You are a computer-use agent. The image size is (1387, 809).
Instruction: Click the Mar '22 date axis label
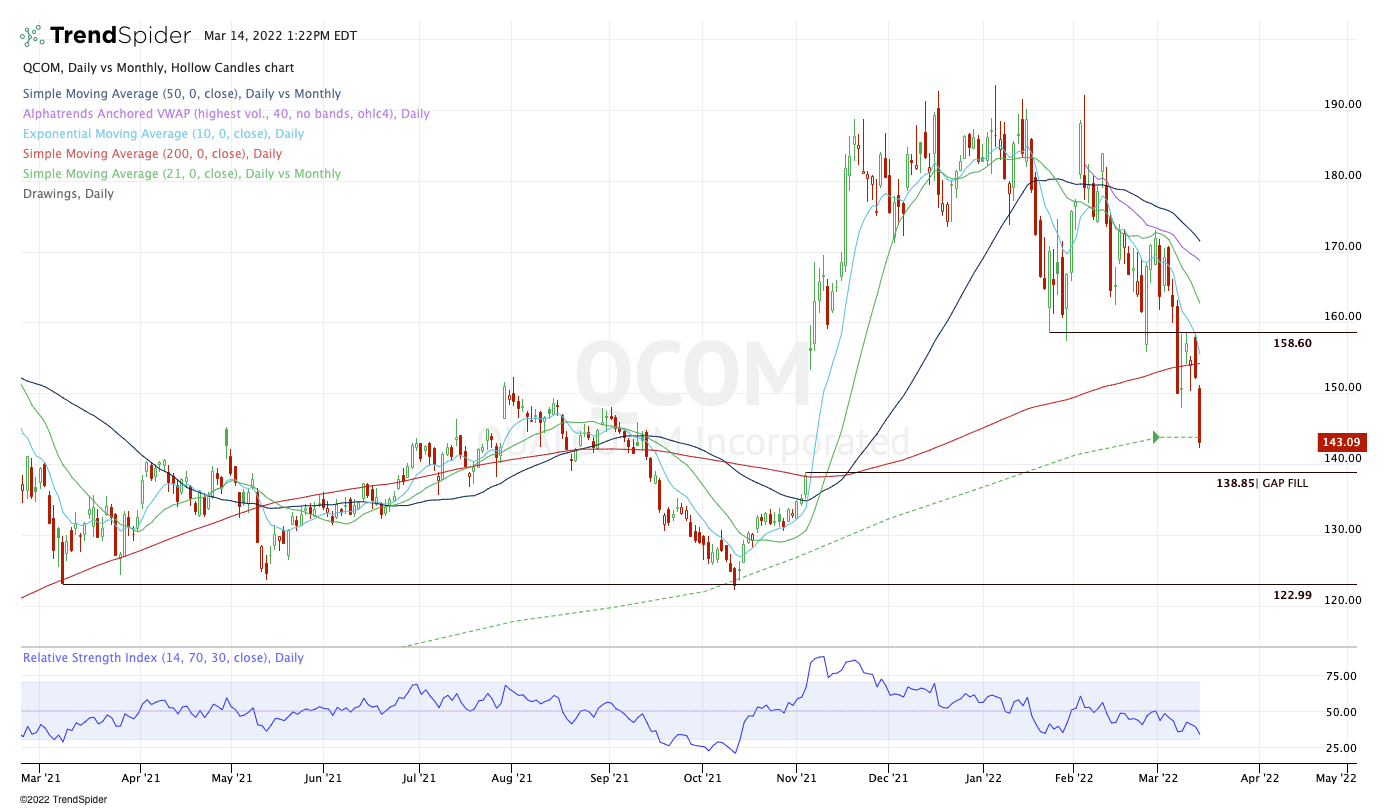(x=1158, y=776)
